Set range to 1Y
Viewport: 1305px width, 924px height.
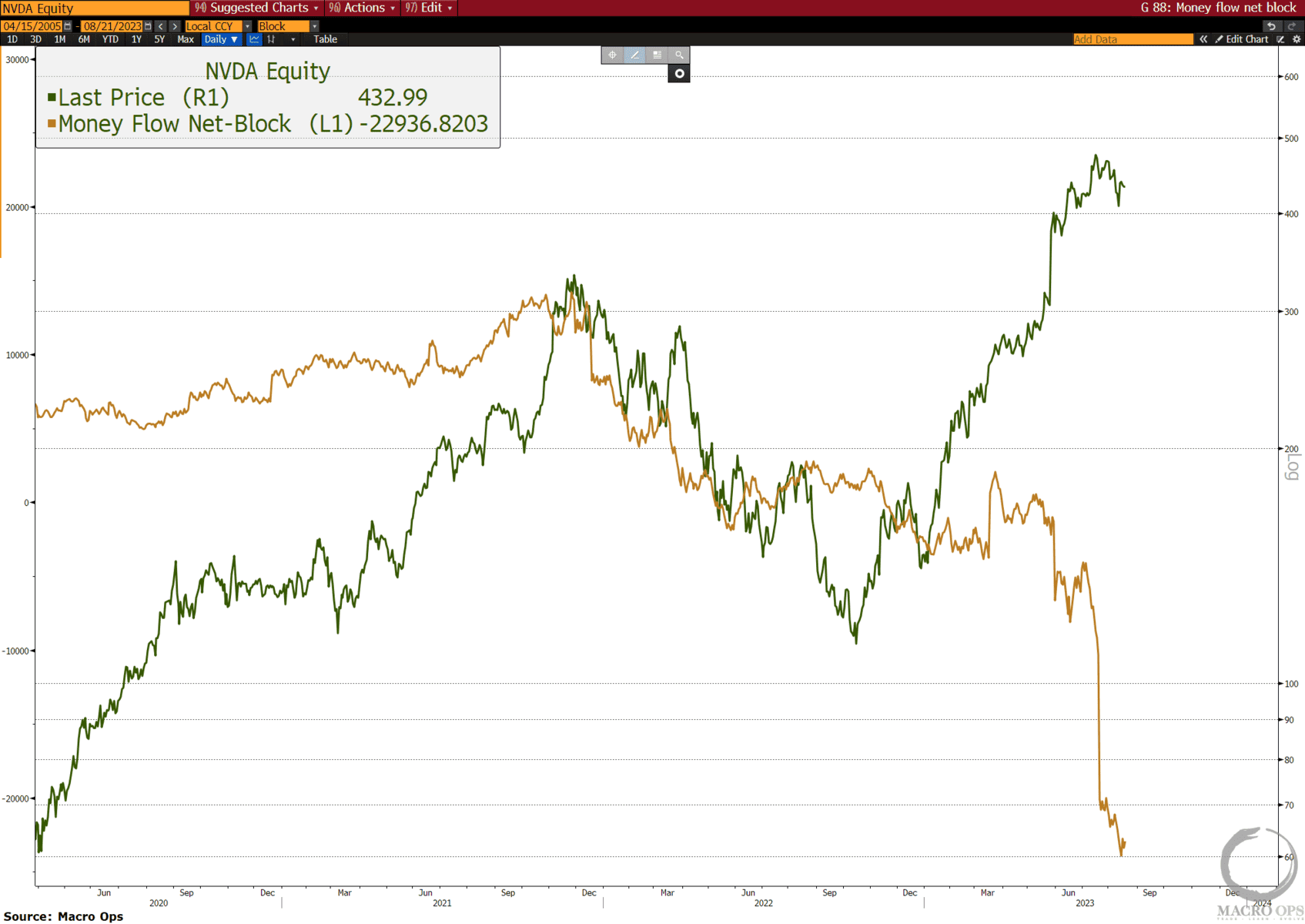point(136,39)
